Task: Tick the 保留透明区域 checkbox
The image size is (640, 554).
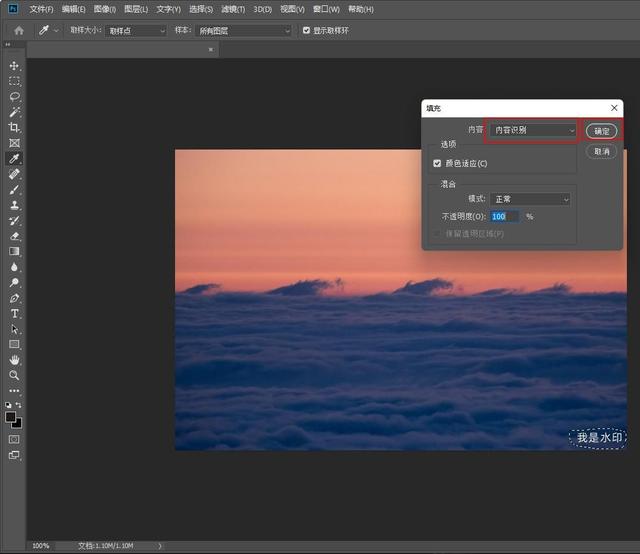Action: [437, 234]
